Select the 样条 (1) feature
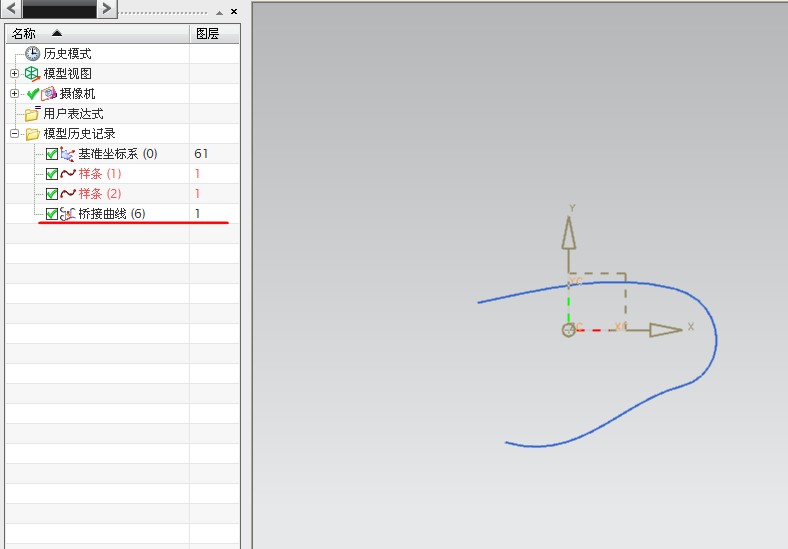Screen dimensions: 788x549 [100, 174]
